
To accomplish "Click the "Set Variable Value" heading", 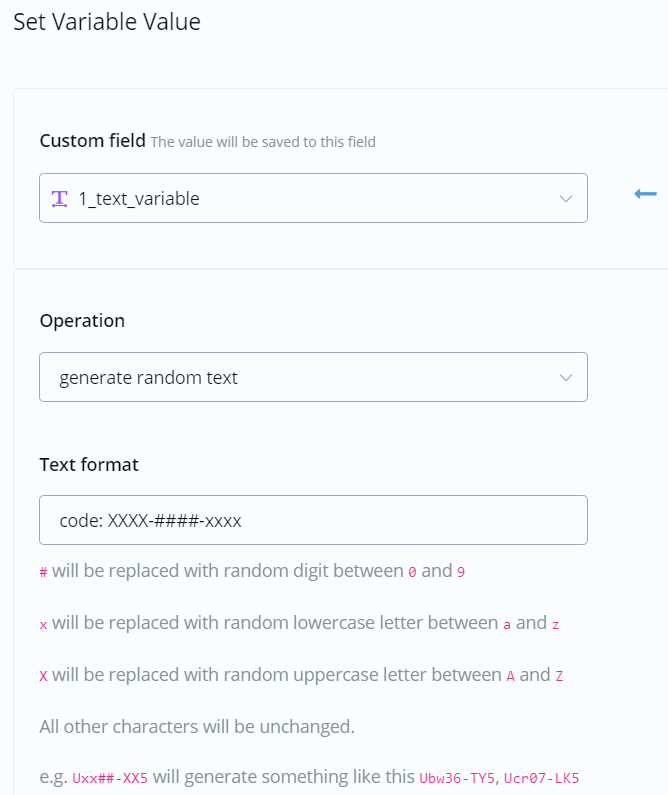I will click(107, 22).
